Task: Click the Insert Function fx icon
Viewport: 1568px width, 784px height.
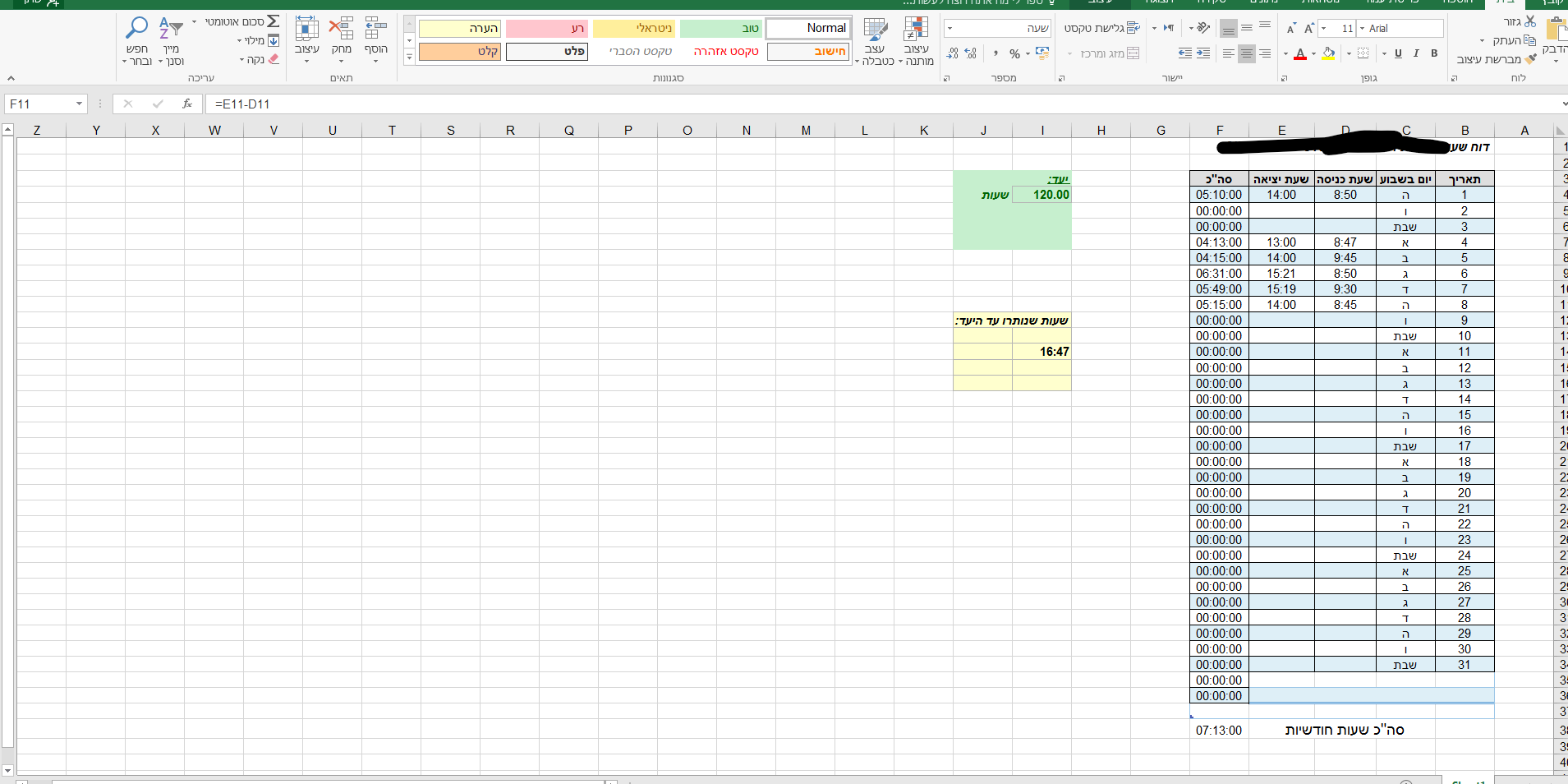Action: (187, 104)
